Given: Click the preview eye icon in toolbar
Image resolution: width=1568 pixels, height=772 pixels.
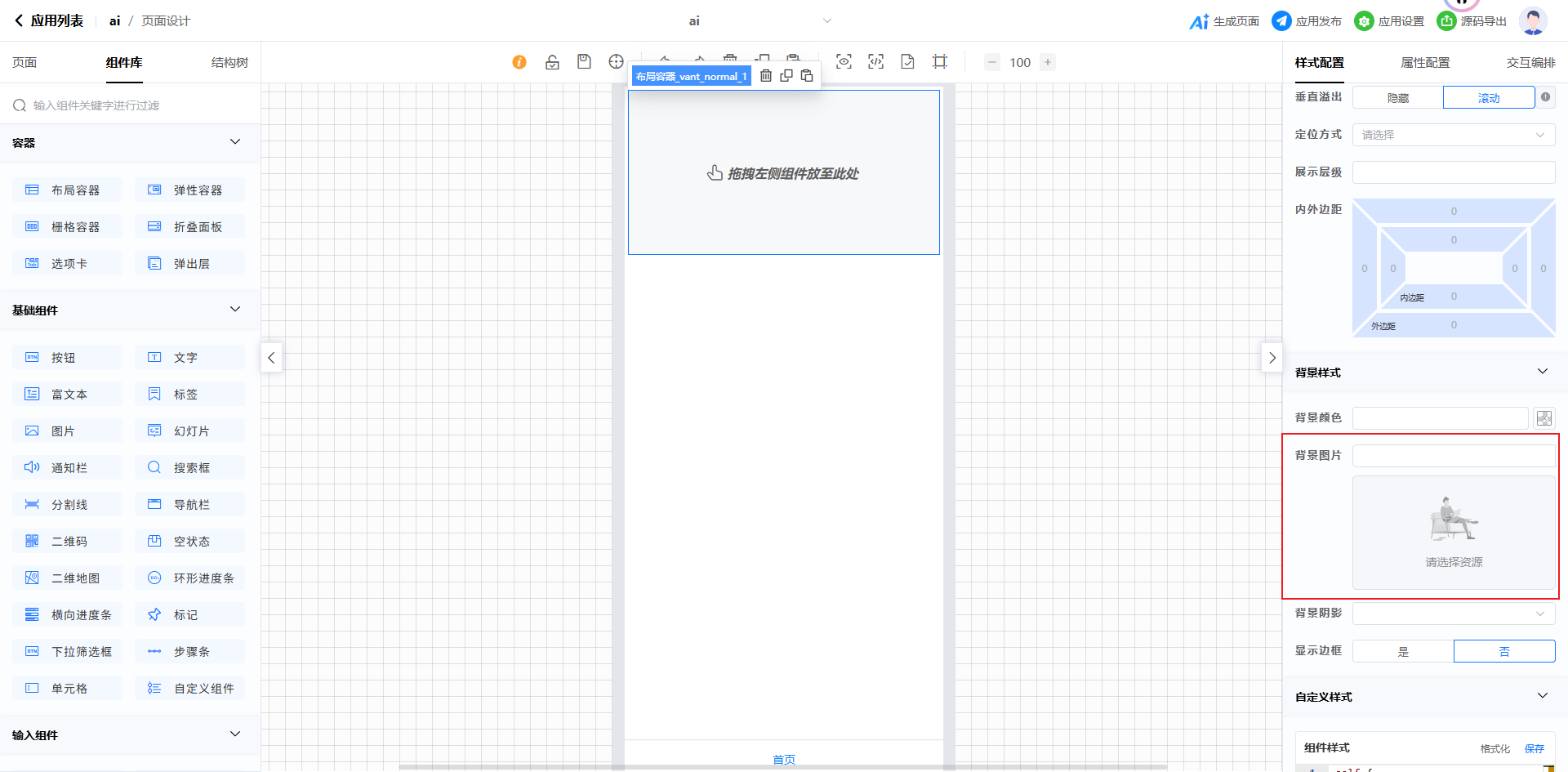Looking at the screenshot, I should [x=844, y=62].
